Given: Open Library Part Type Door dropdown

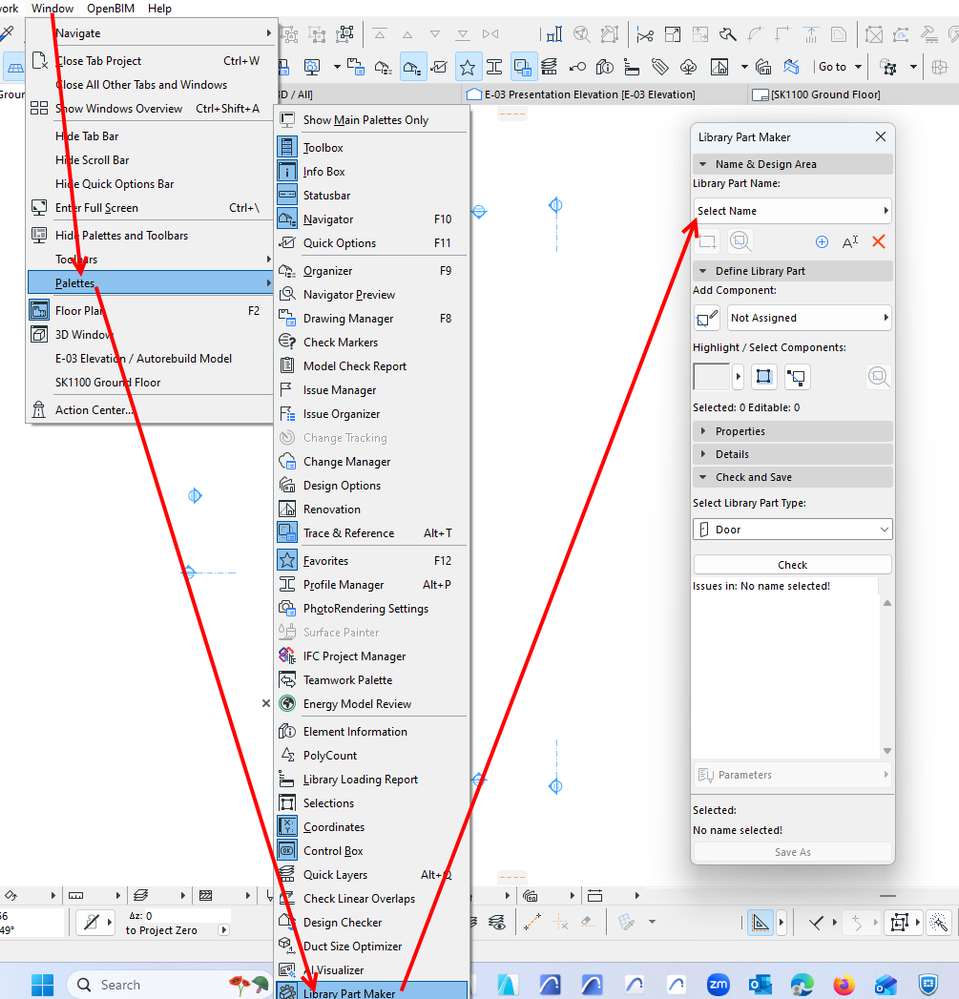Looking at the screenshot, I should (792, 529).
